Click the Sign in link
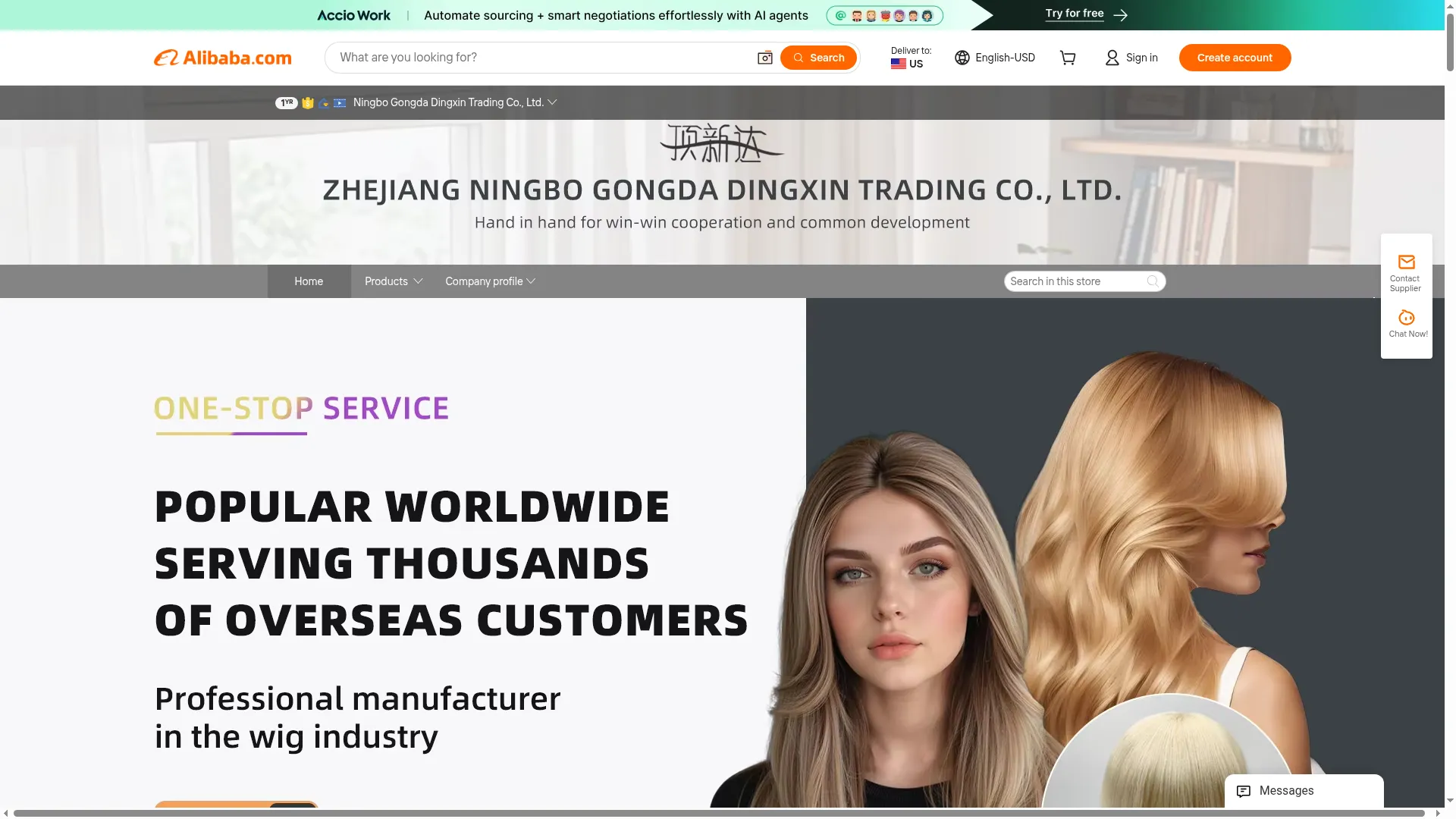This screenshot has height=819, width=1456. click(x=1141, y=58)
